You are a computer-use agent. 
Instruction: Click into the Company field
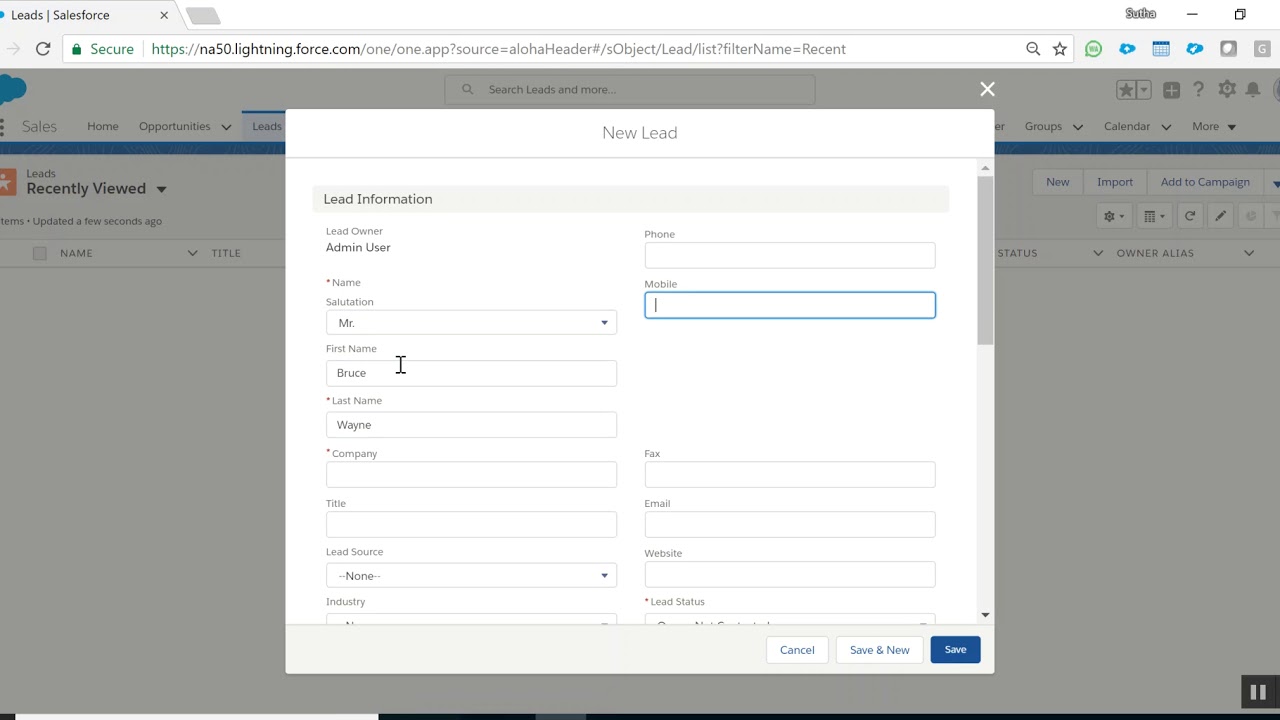[471, 475]
